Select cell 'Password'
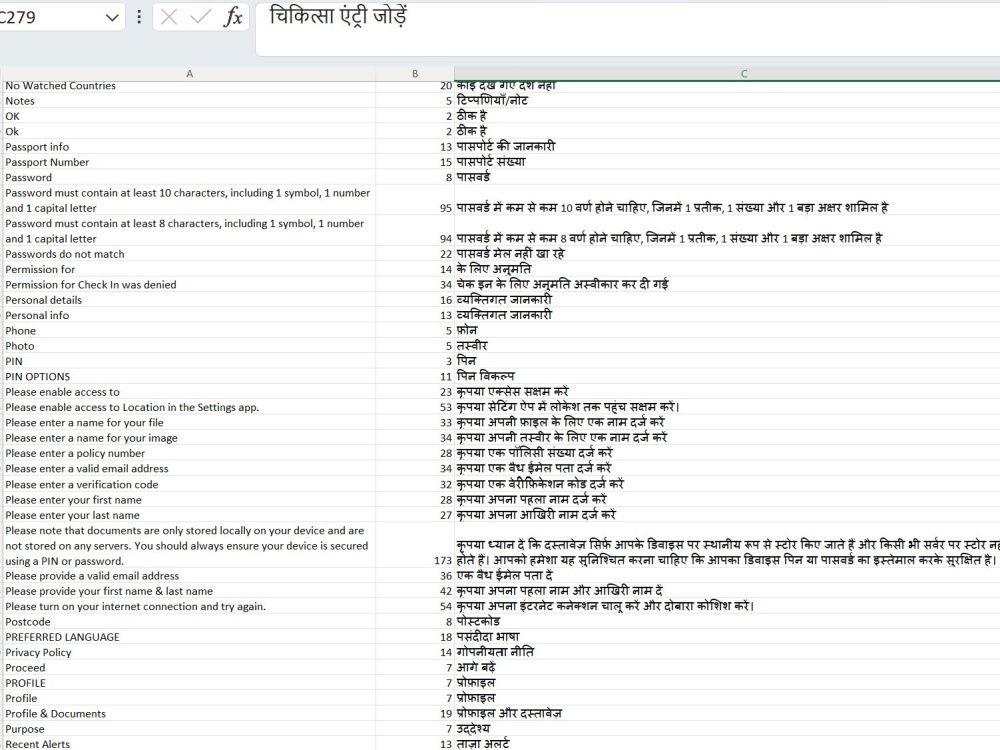 coord(189,177)
